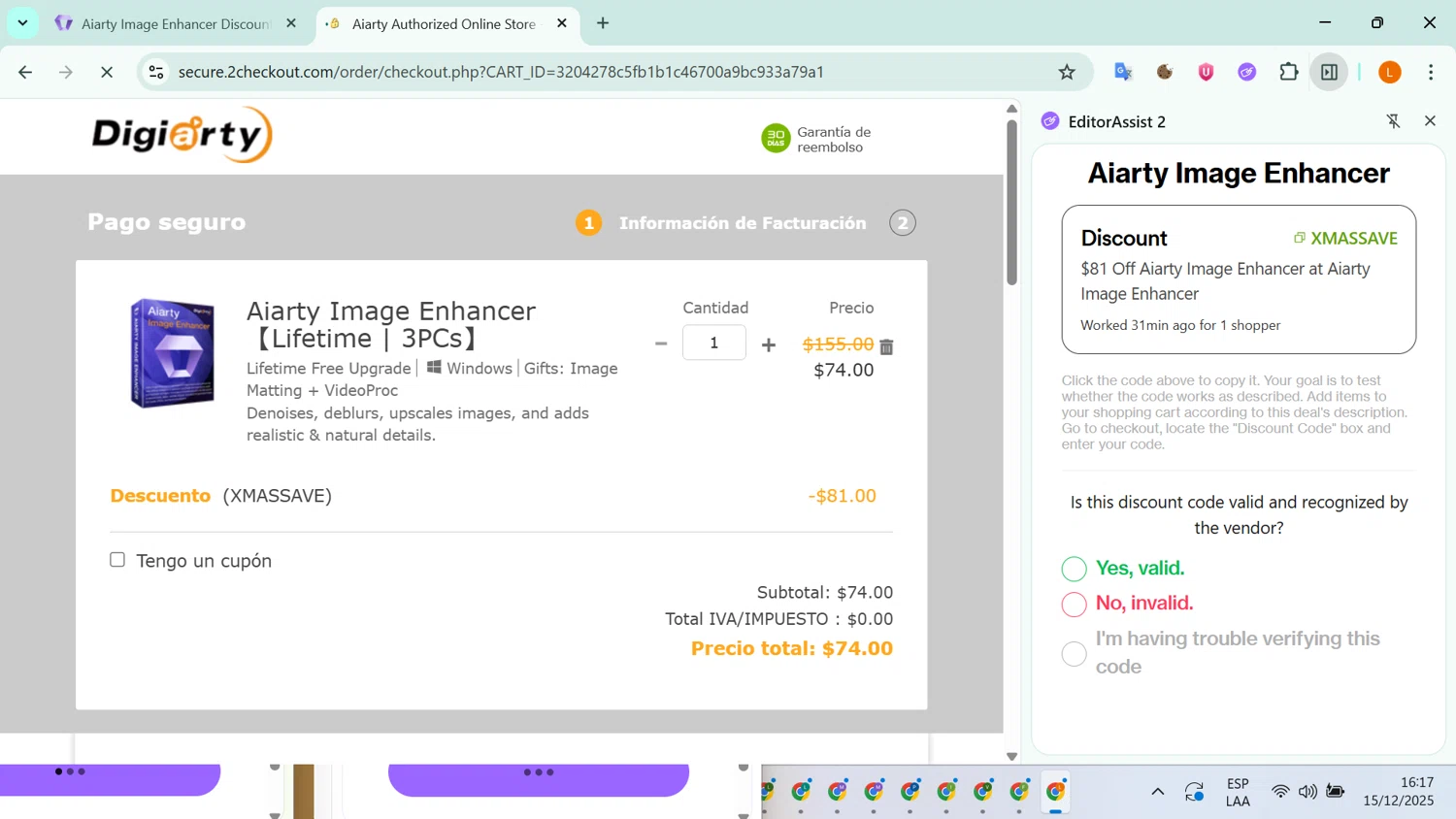Switch to Aiarty Authorized Online Store tab
Image resolution: width=1456 pixels, height=819 pixels.
coord(444,23)
